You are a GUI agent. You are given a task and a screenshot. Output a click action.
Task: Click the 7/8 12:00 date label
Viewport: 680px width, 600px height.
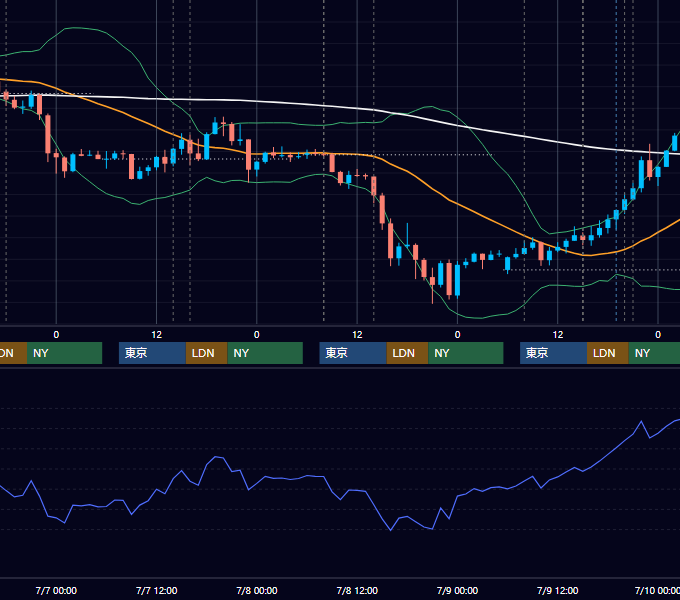click(357, 590)
